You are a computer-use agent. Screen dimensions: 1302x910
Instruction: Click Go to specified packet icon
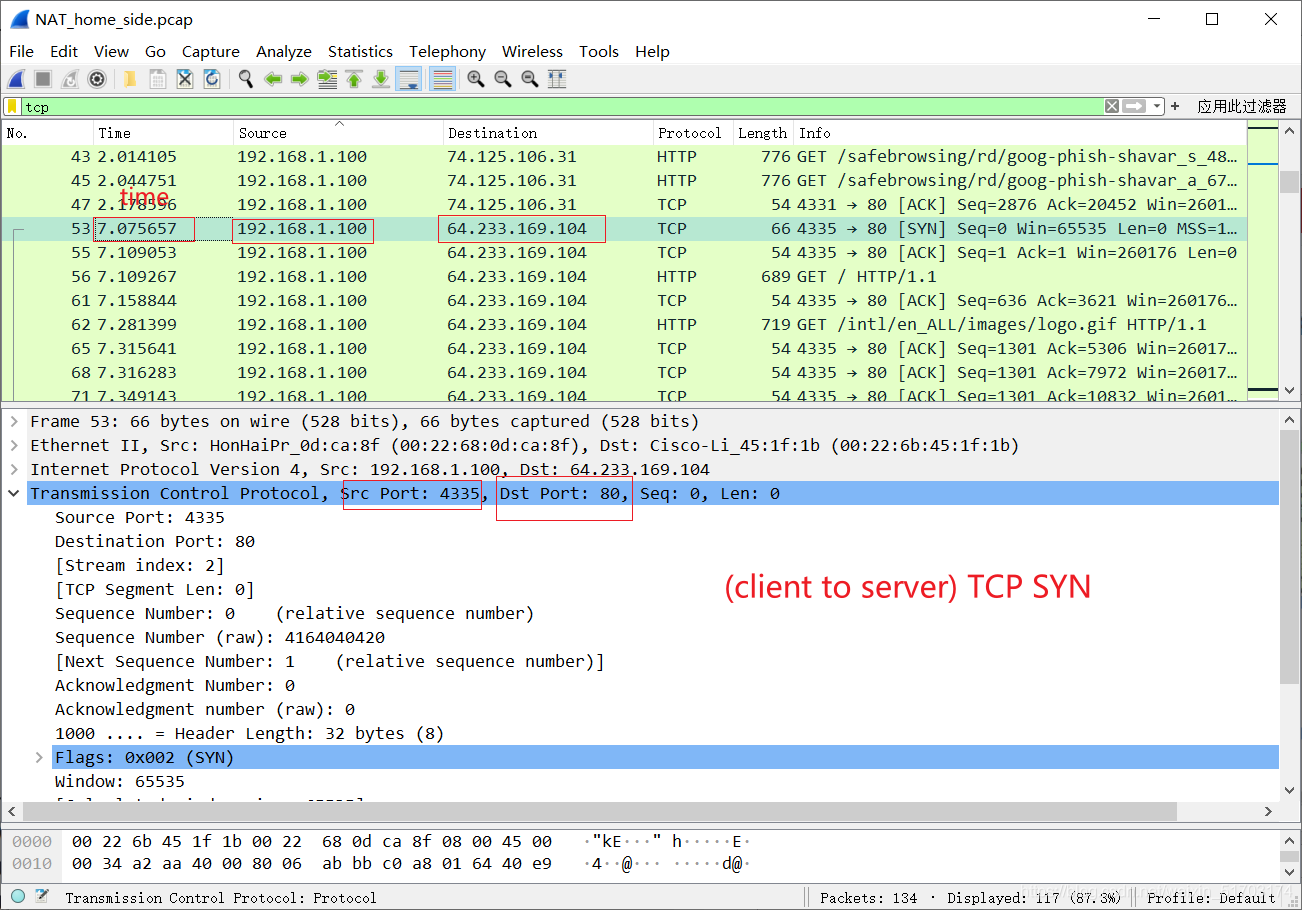tap(327, 79)
